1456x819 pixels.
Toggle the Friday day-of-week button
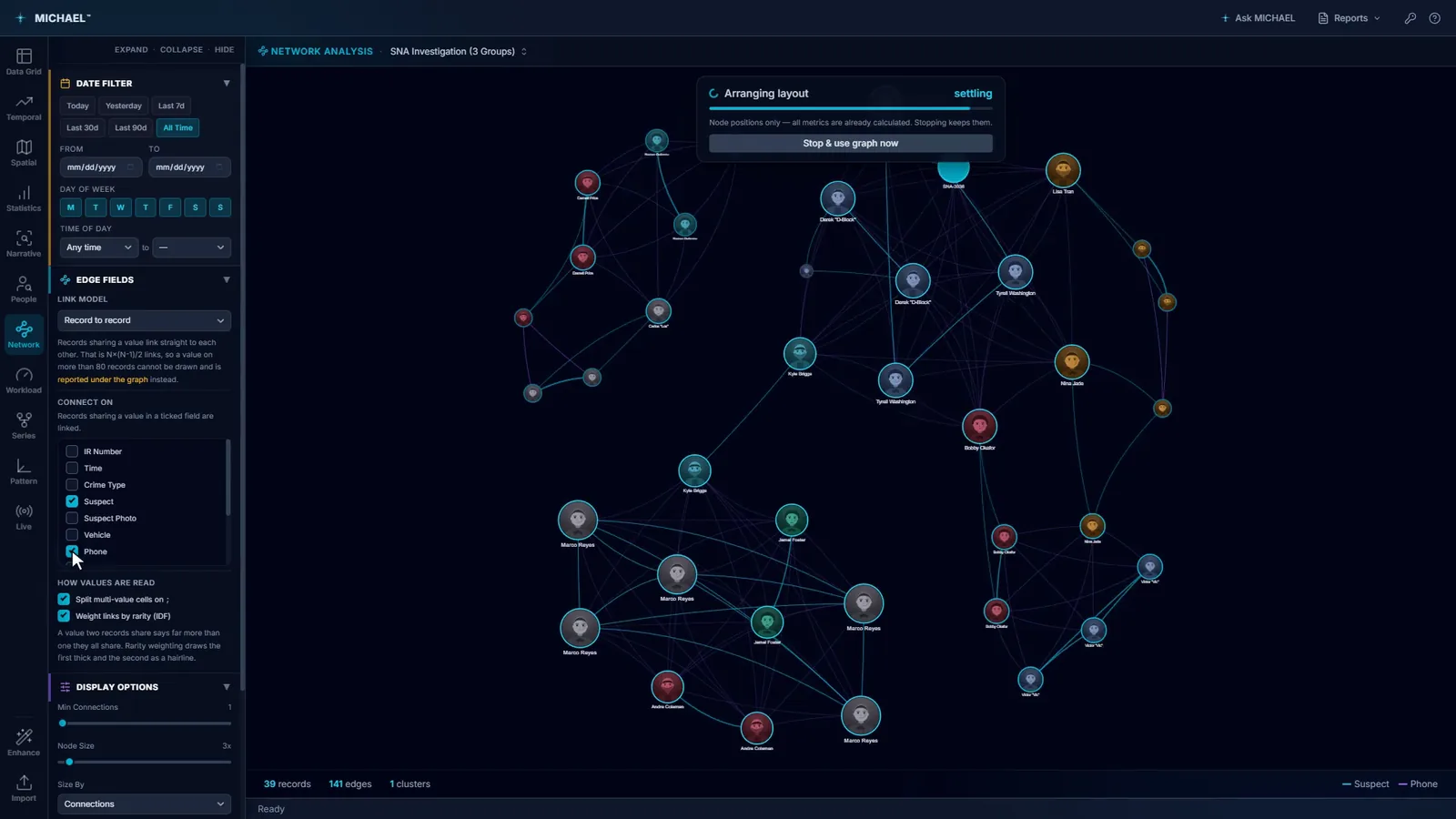point(170,207)
